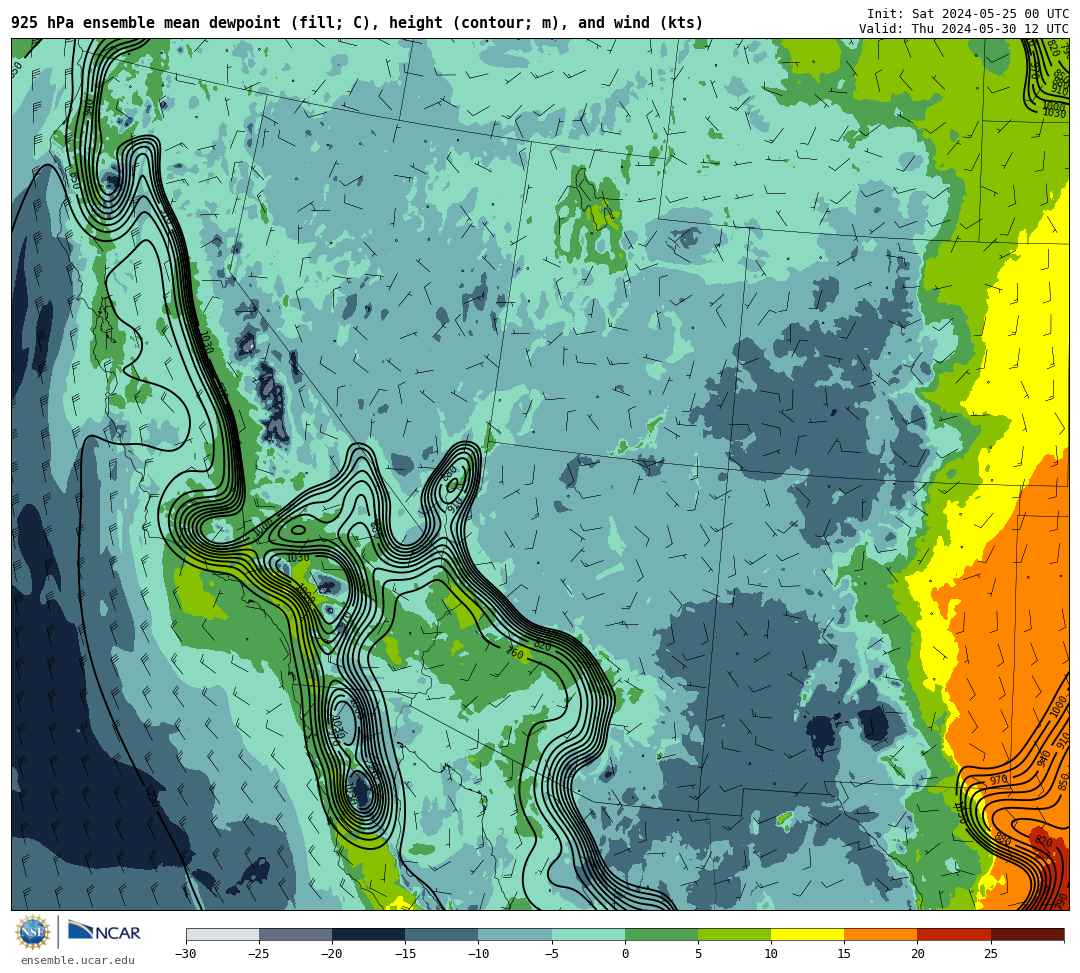
Task: Click the colorbar label '0'
Action: tap(625, 954)
